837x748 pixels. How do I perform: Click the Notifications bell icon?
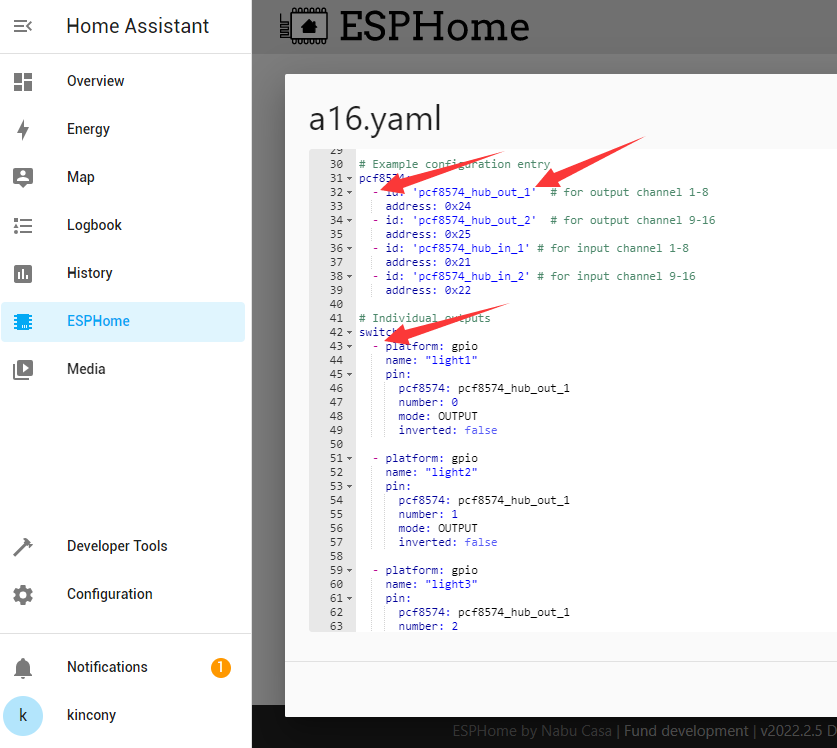pos(23,667)
